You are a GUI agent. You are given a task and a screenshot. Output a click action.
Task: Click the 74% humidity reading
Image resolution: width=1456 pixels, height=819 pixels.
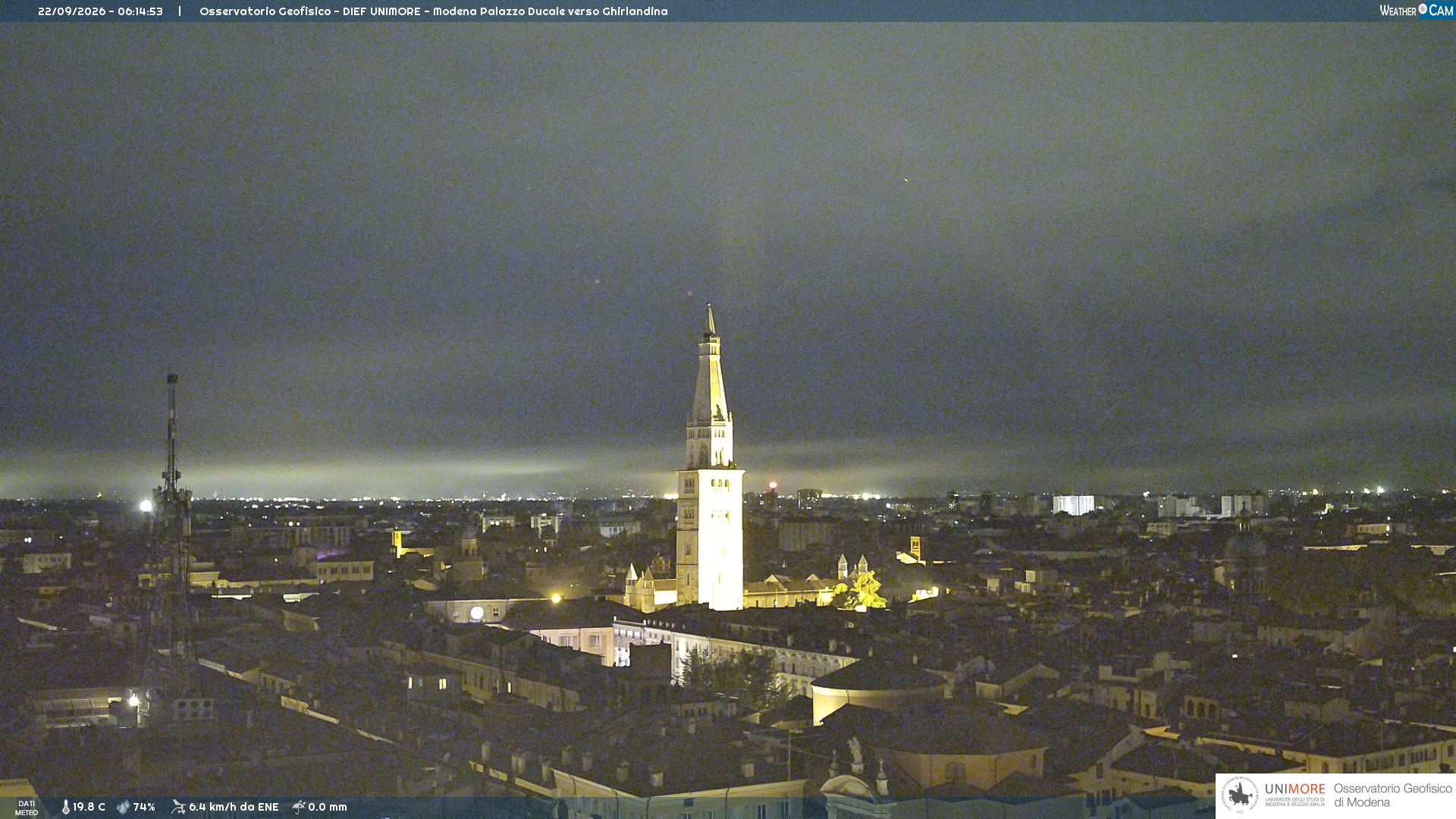tap(144, 807)
